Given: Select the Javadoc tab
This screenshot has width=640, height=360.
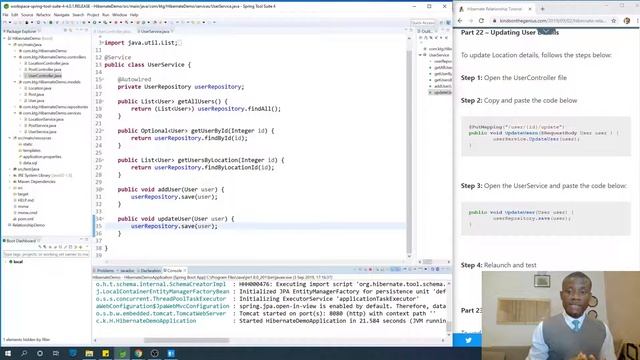Looking at the screenshot, I should click(x=127, y=271).
